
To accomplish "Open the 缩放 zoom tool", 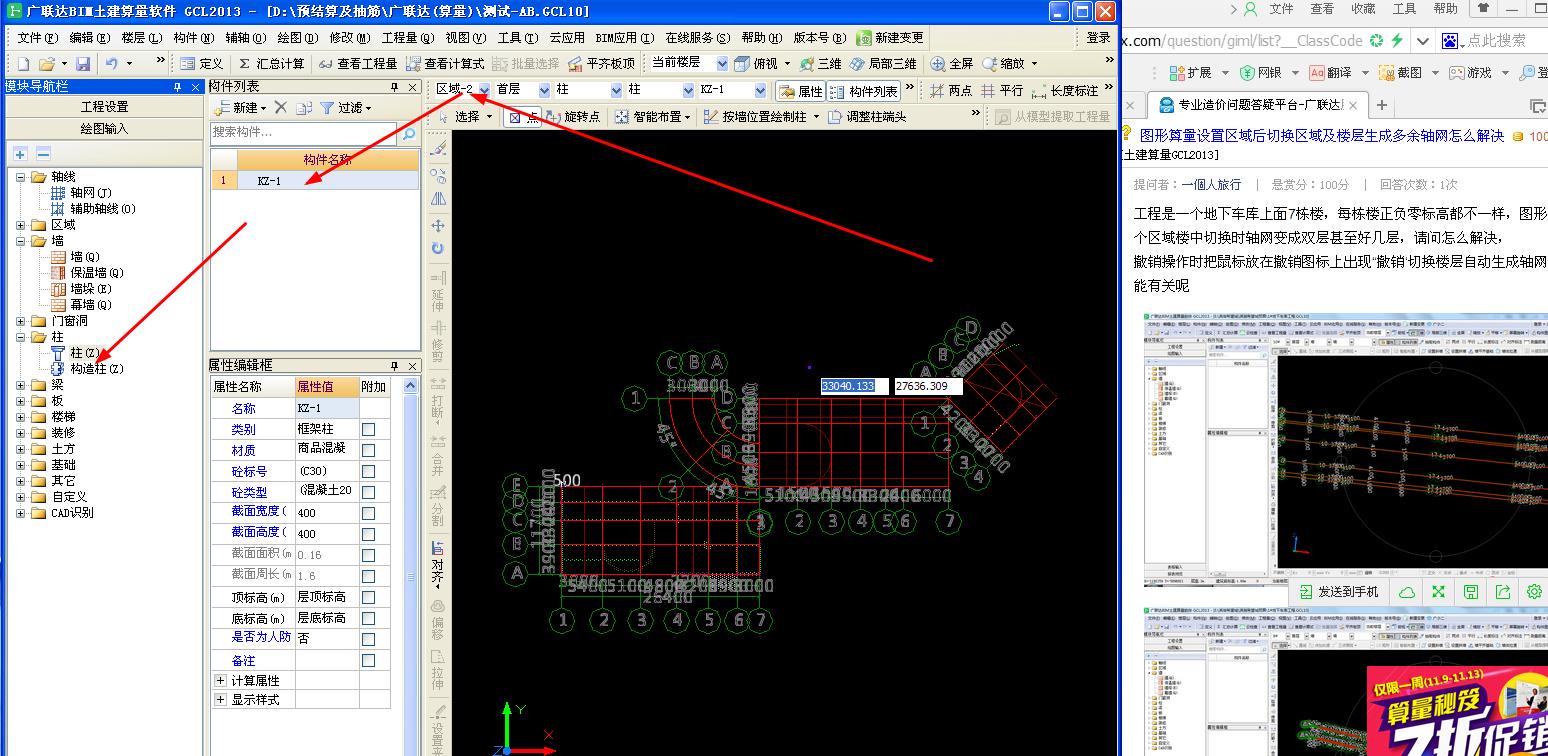I will (1004, 63).
